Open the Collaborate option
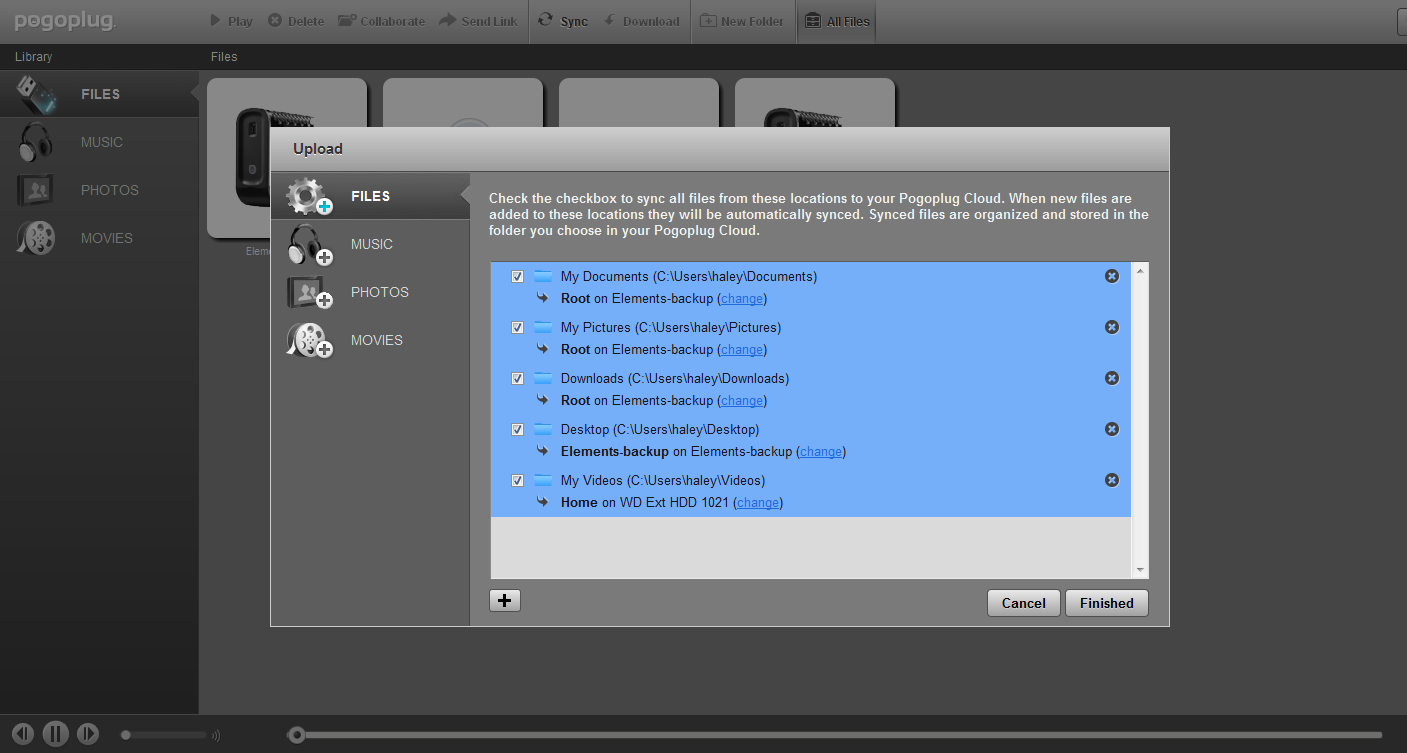This screenshot has height=753, width=1407. [381, 21]
